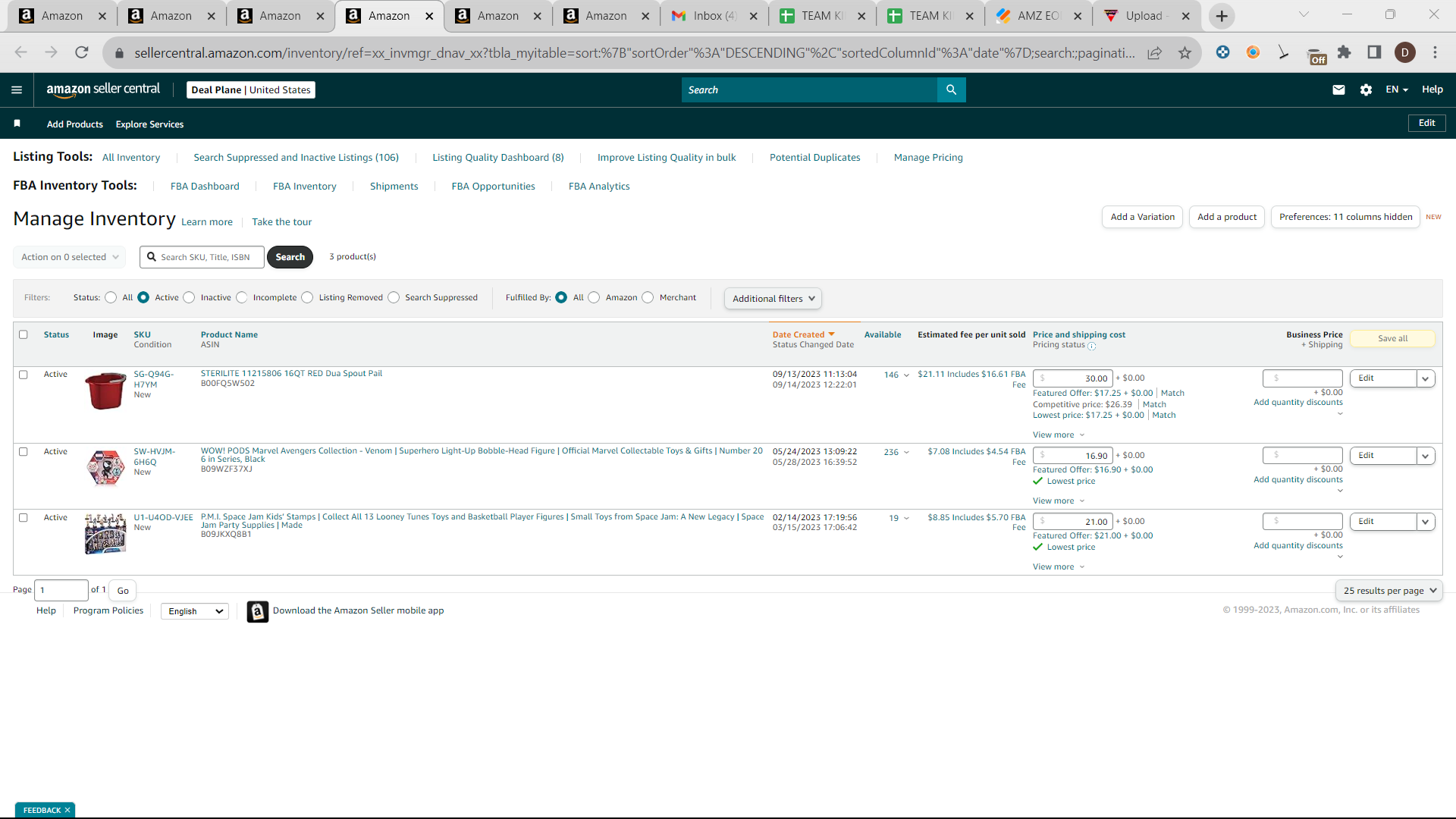Image resolution: width=1456 pixels, height=819 pixels.
Task: Switch to the Inbox Gmail tab
Action: pos(714,16)
